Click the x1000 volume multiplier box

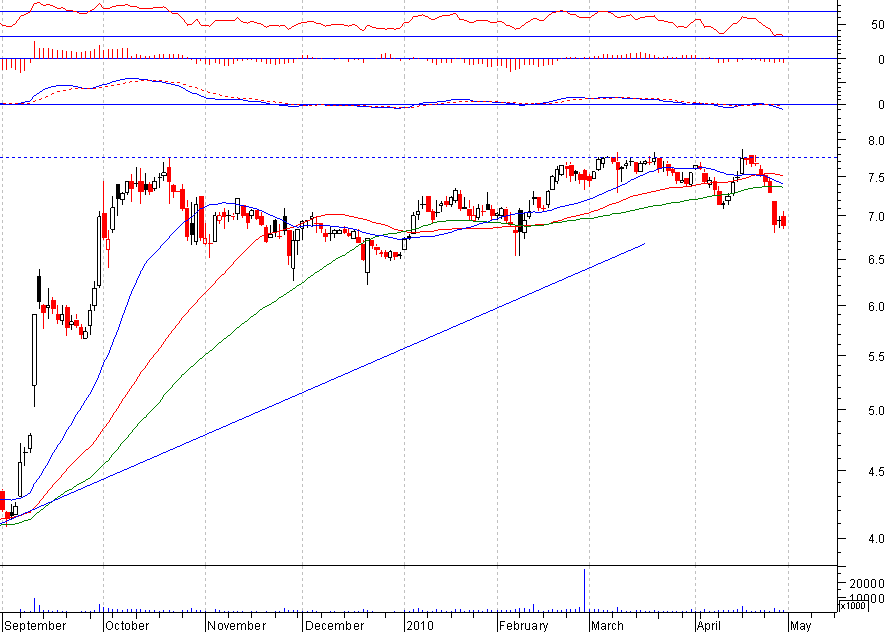852,605
